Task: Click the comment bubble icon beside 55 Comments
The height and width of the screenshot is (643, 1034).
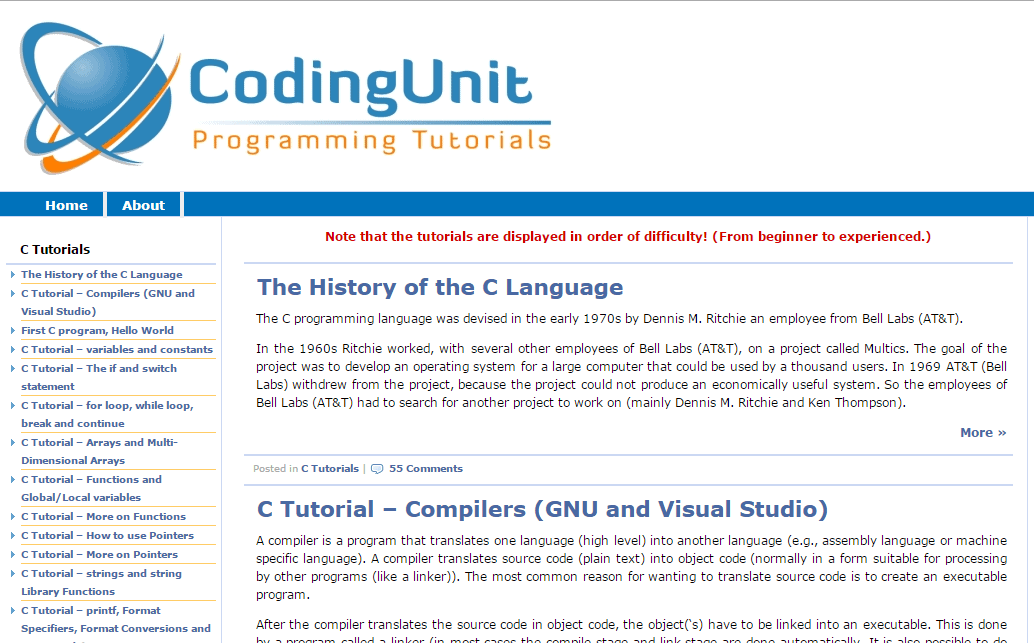Action: click(x=377, y=469)
